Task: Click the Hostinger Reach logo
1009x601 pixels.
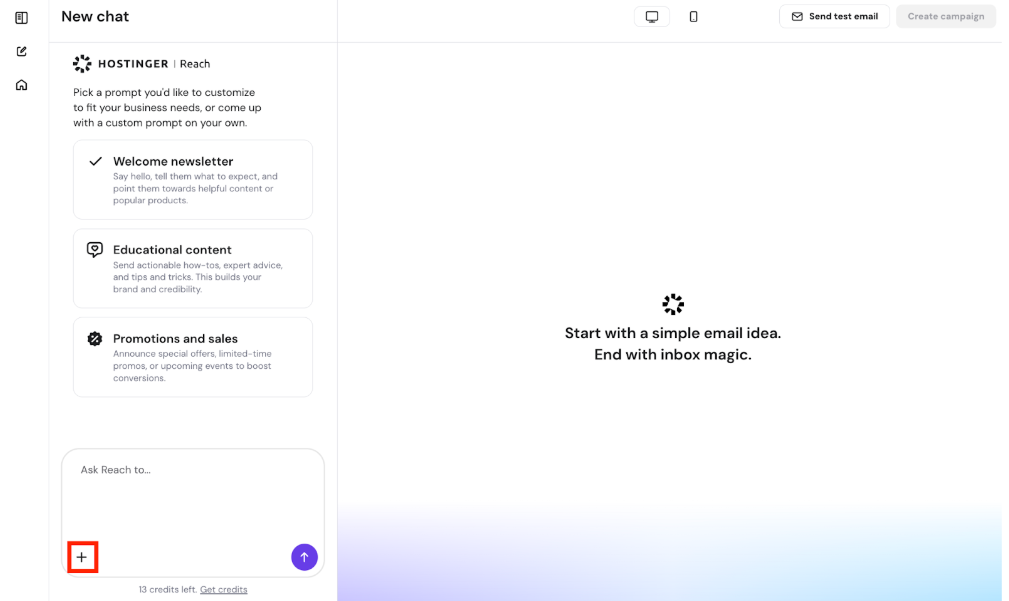Action: (141, 64)
